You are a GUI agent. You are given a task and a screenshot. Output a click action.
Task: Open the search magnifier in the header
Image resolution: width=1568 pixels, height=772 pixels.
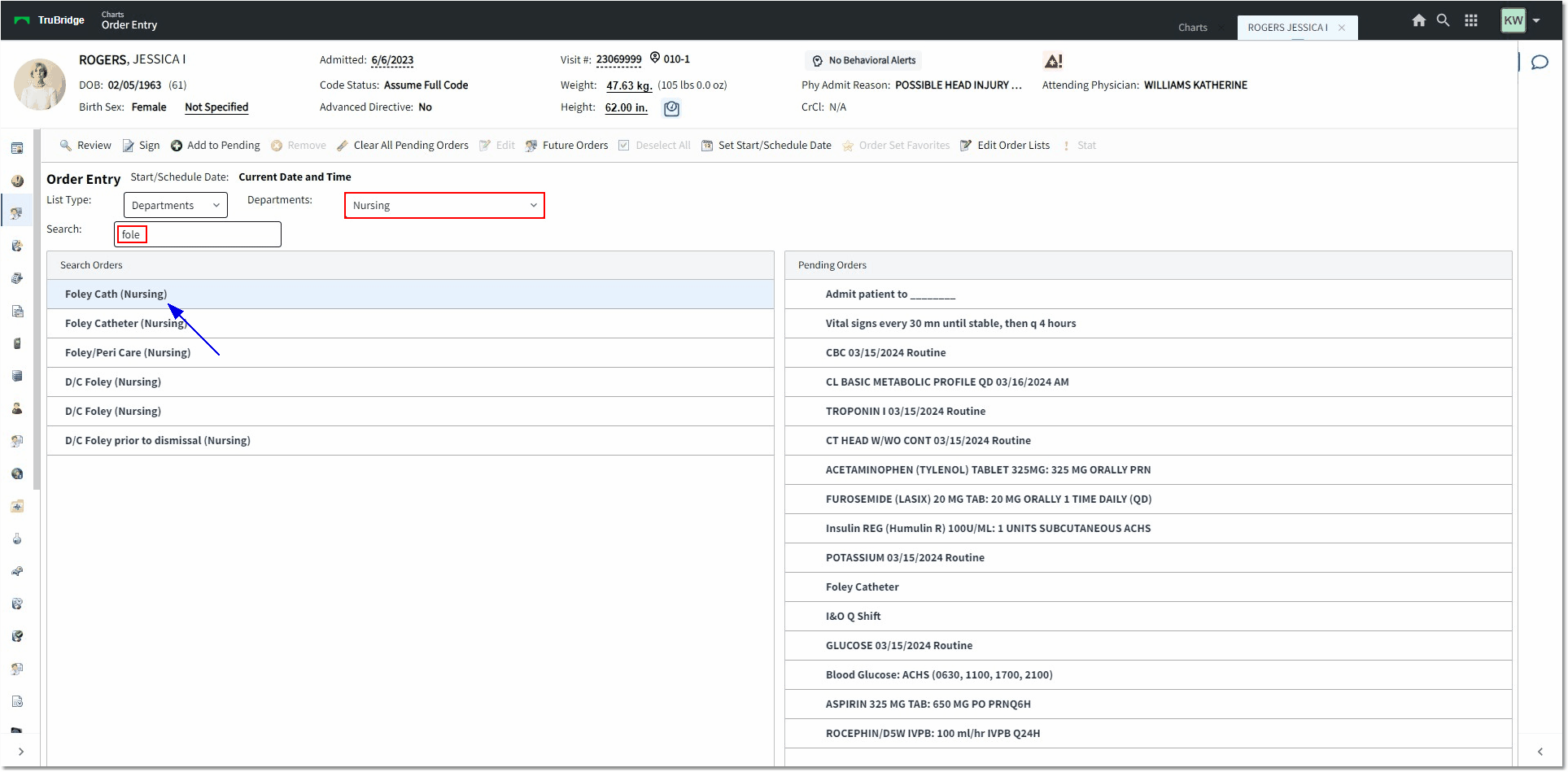tap(1443, 20)
